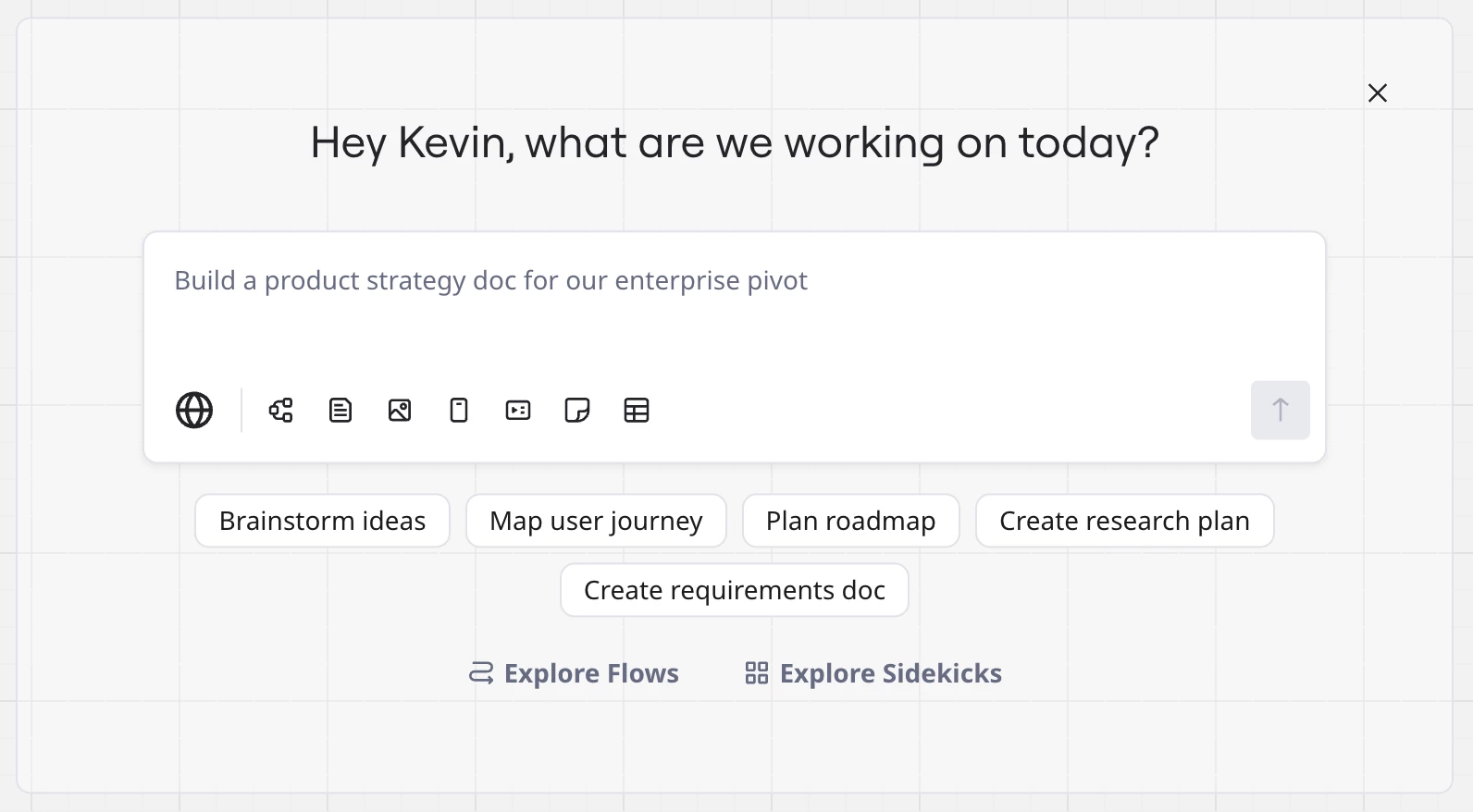1473x812 pixels.
Task: Select the mobile prototype format icon
Action: pyautogui.click(x=459, y=410)
